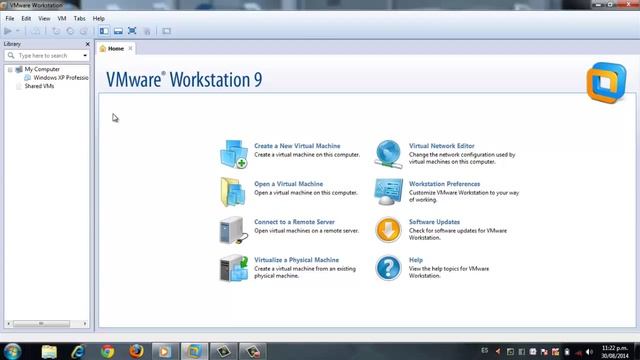The image size is (640, 360).
Task: Launch Firefox from the taskbar
Action: [136, 351]
